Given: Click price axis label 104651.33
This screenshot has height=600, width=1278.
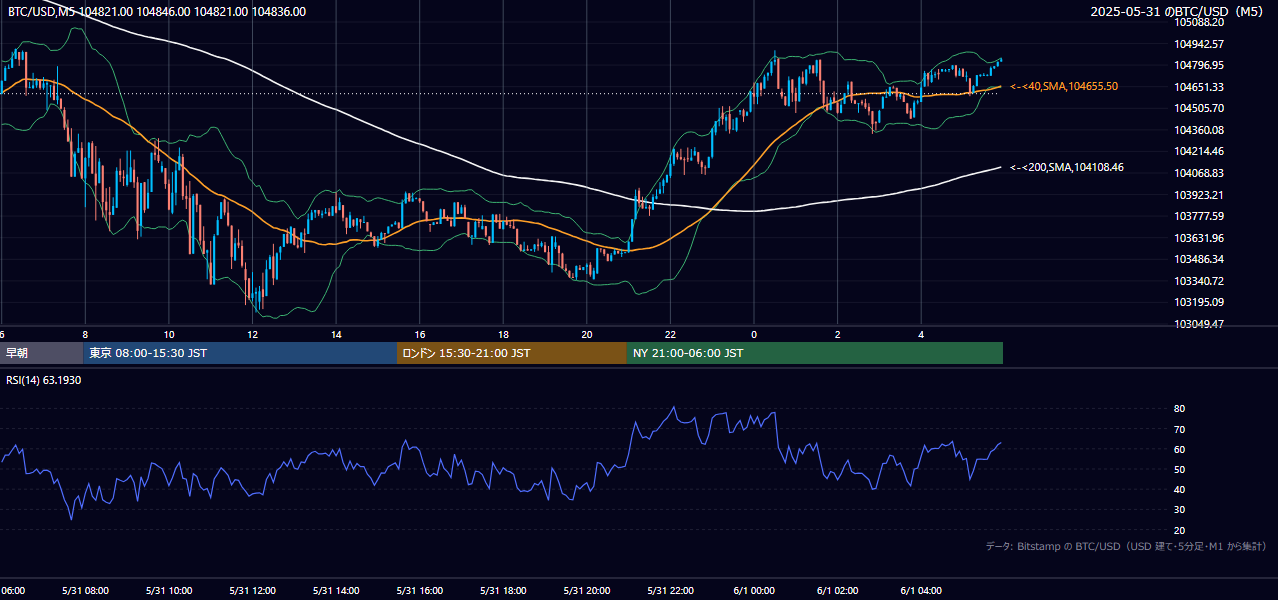Looking at the screenshot, I should [1200, 87].
